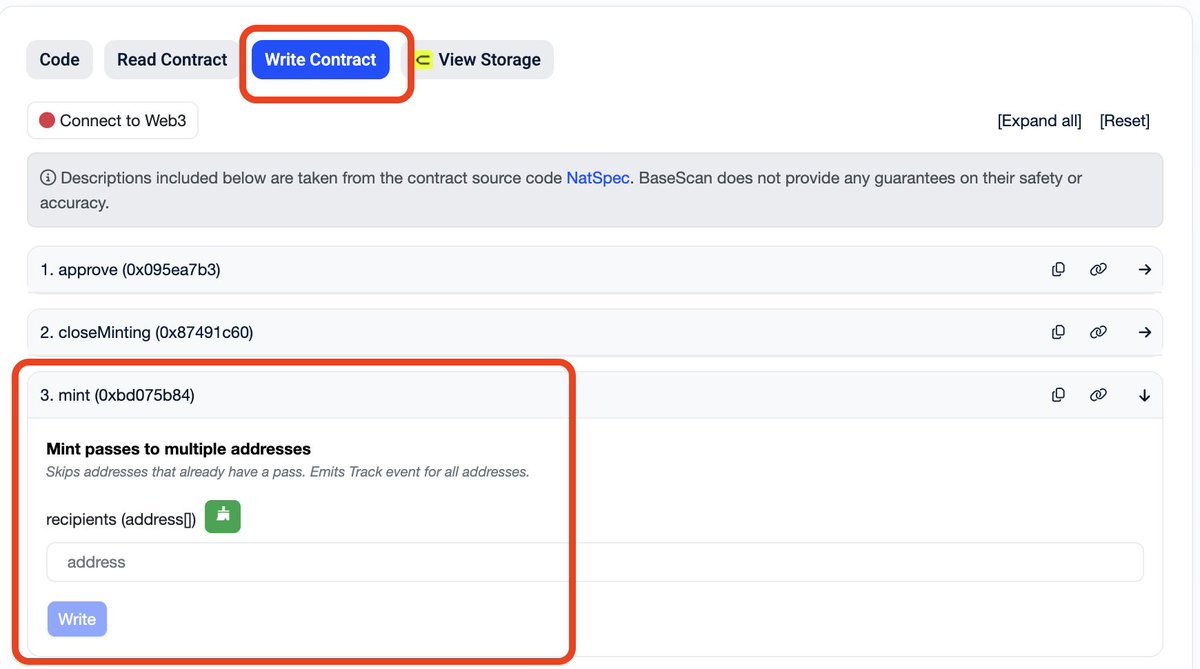The height and width of the screenshot is (669, 1200).
Task: Open the NatSpec documentation link
Action: tap(598, 178)
